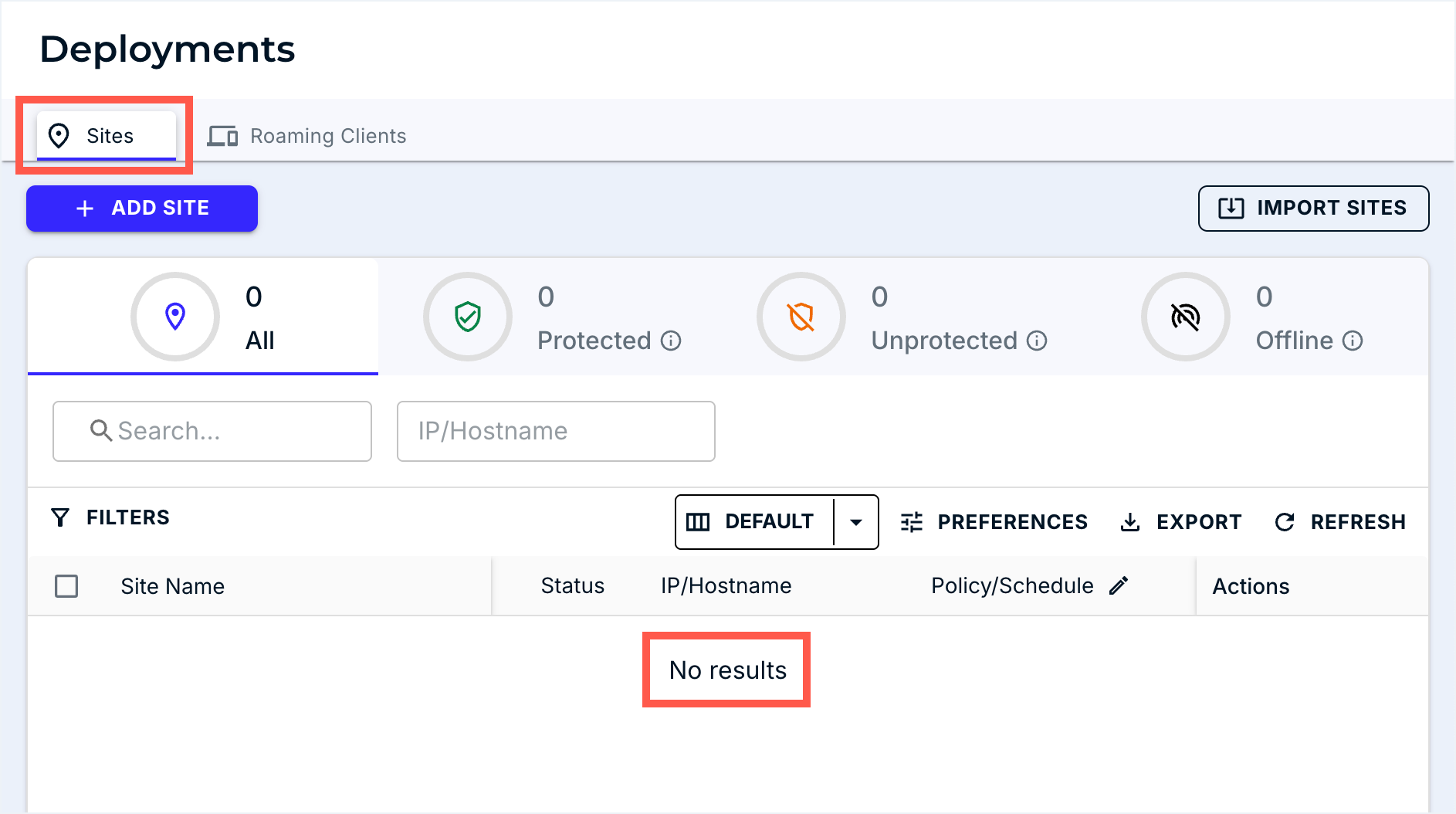Switch to the Roaming Clients tab
The width and height of the screenshot is (1456, 814).
coord(307,136)
